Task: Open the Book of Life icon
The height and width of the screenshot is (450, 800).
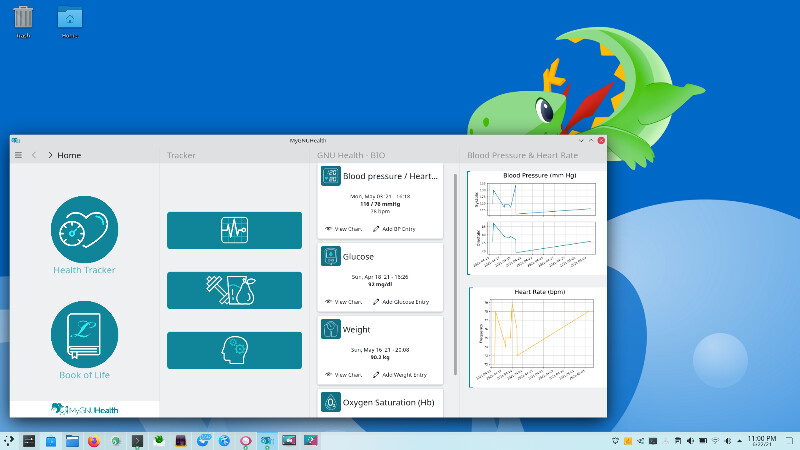Action: pos(84,334)
